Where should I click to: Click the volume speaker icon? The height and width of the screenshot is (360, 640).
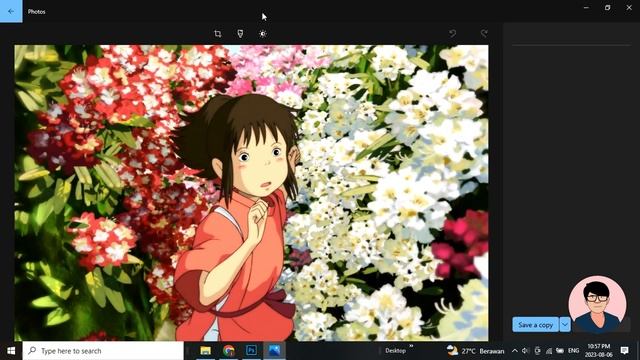pyautogui.click(x=525, y=351)
